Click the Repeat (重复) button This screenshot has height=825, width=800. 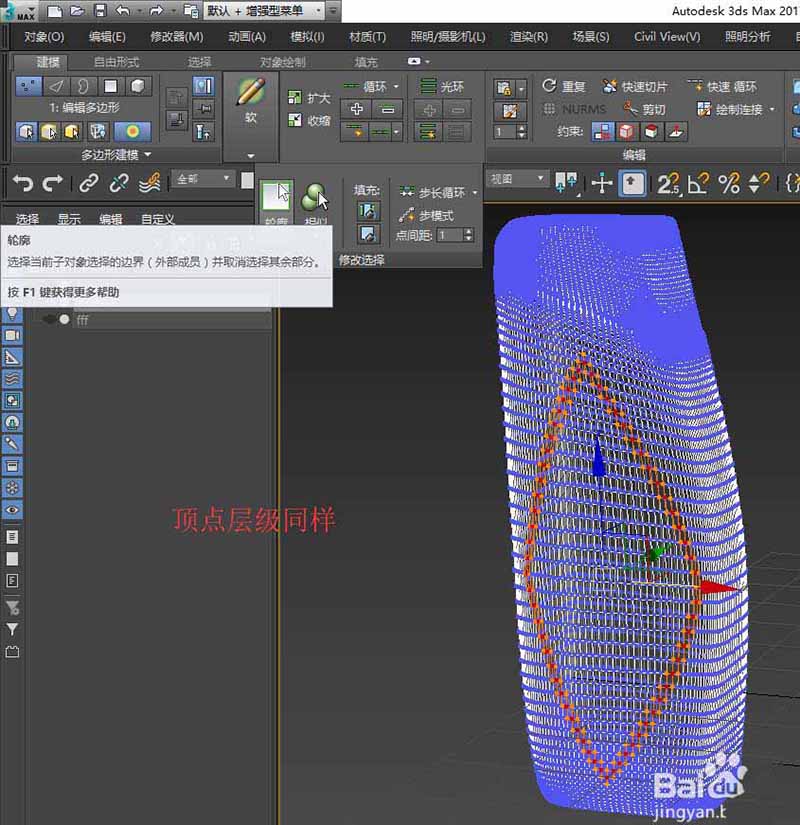click(x=564, y=87)
